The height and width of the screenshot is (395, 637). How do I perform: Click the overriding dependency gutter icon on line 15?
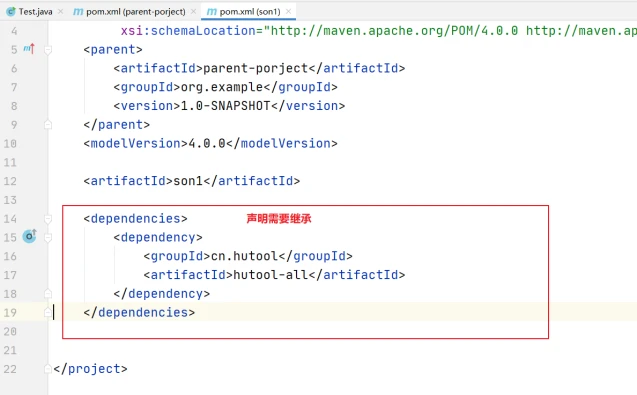30,236
